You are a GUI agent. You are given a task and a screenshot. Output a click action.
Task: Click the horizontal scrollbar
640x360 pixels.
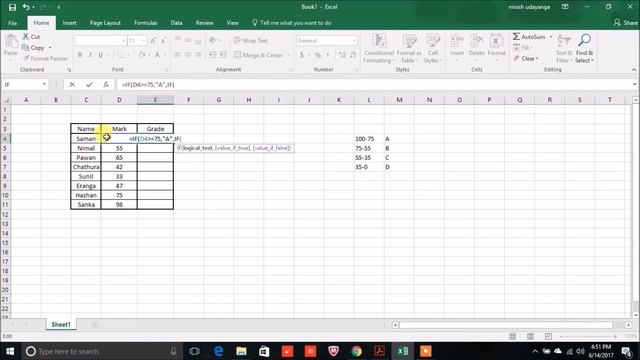506,325
